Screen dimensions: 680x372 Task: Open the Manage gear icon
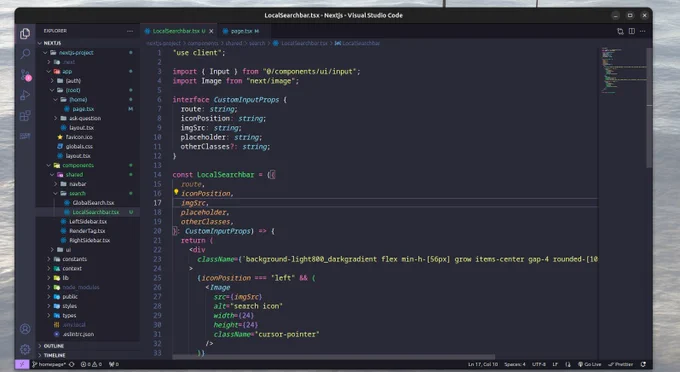coord(25,349)
